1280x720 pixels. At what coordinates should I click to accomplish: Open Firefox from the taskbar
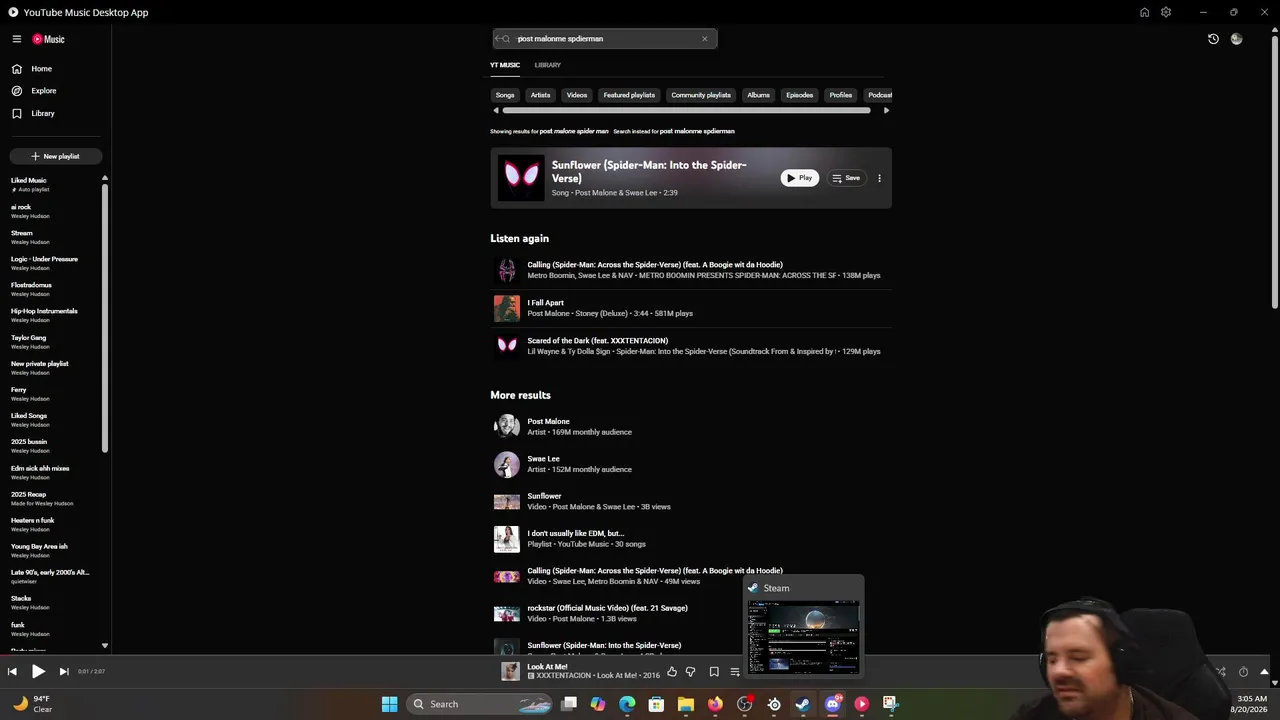pos(715,704)
